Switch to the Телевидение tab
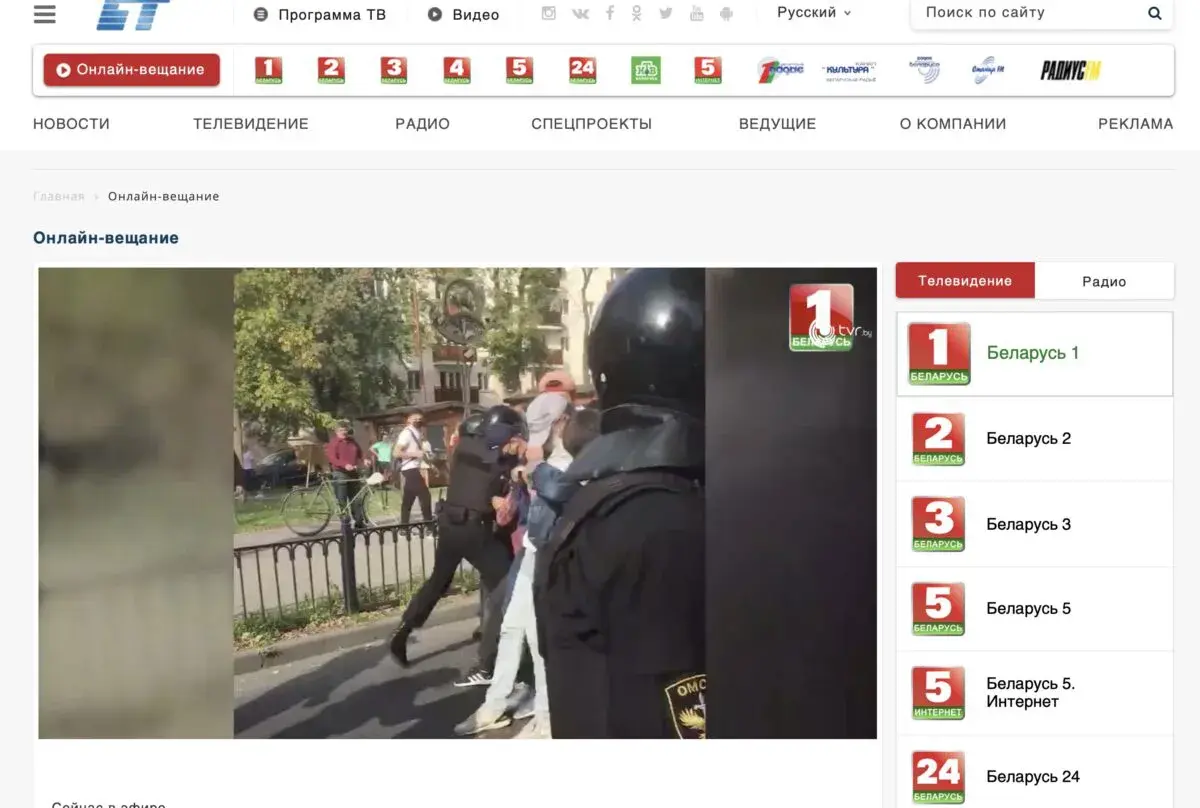 (x=965, y=281)
